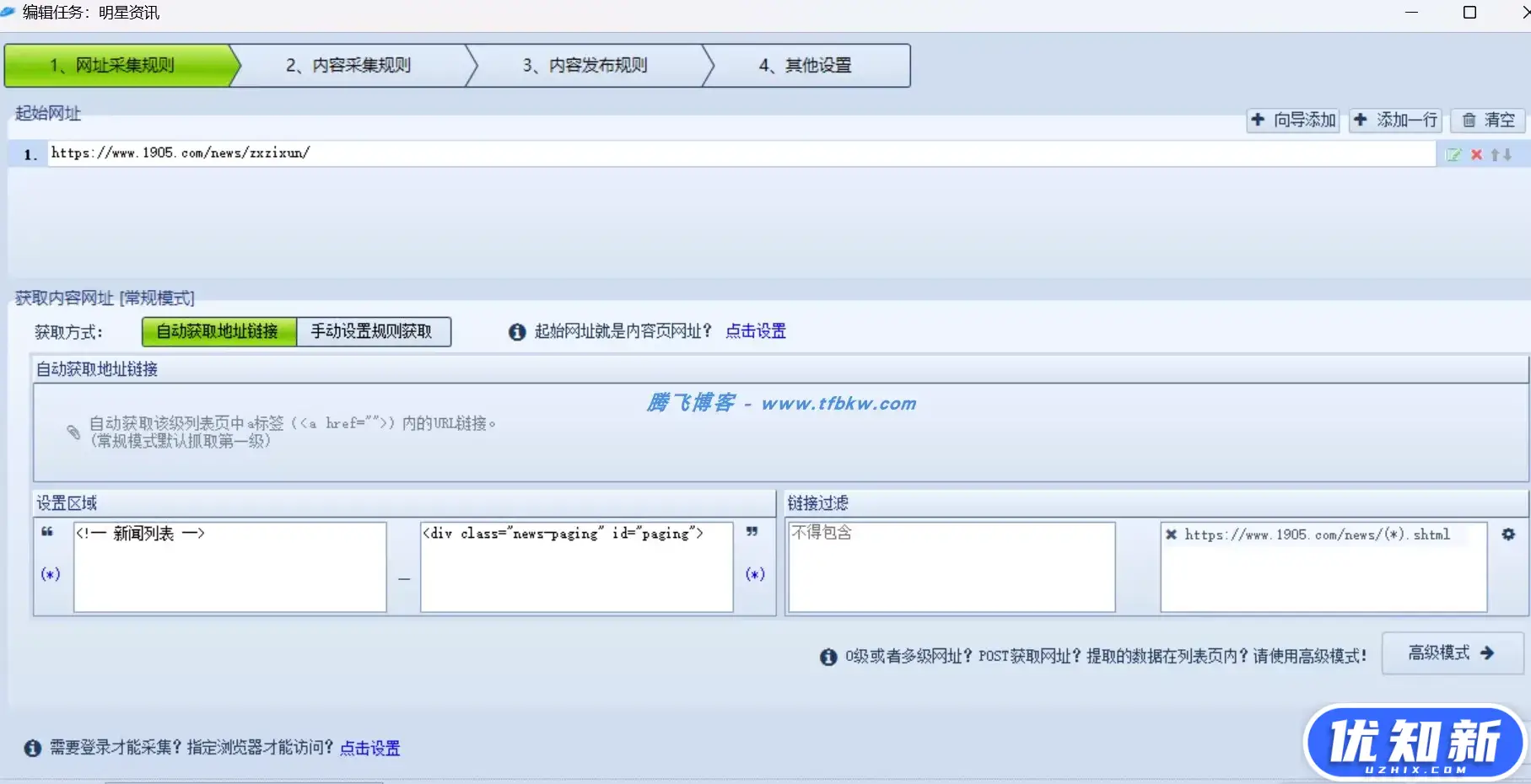The width and height of the screenshot is (1531, 784).
Task: Click the info icon next to 起始网址就是内容页网址
Action: point(517,331)
